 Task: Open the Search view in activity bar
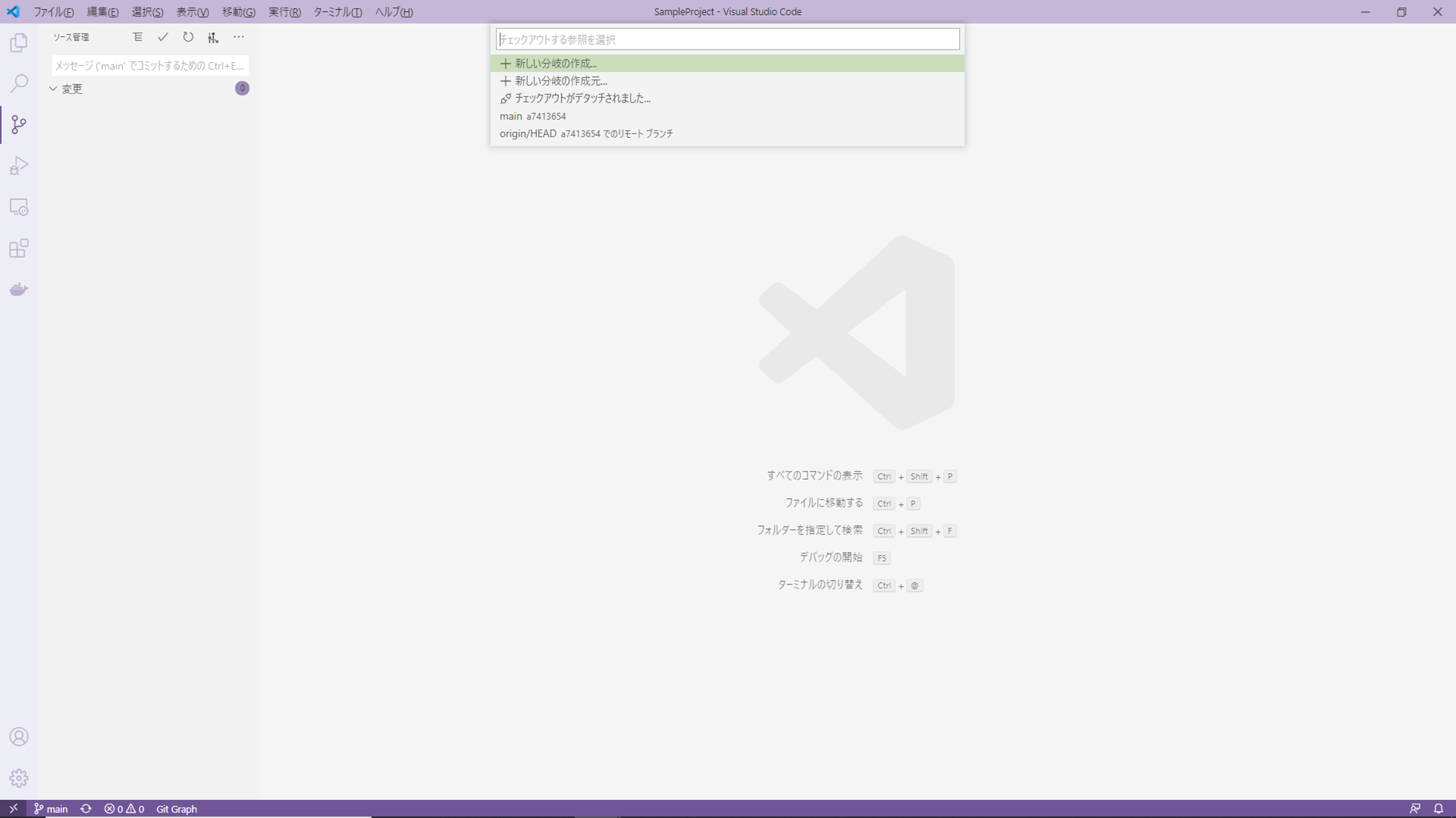coord(19,83)
